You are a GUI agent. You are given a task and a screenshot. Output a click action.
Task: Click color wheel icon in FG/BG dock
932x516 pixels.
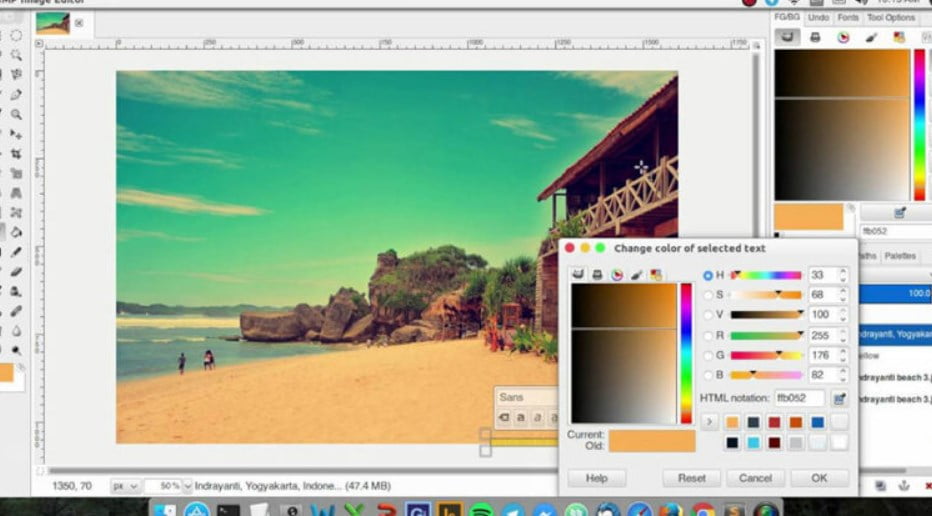(x=843, y=37)
